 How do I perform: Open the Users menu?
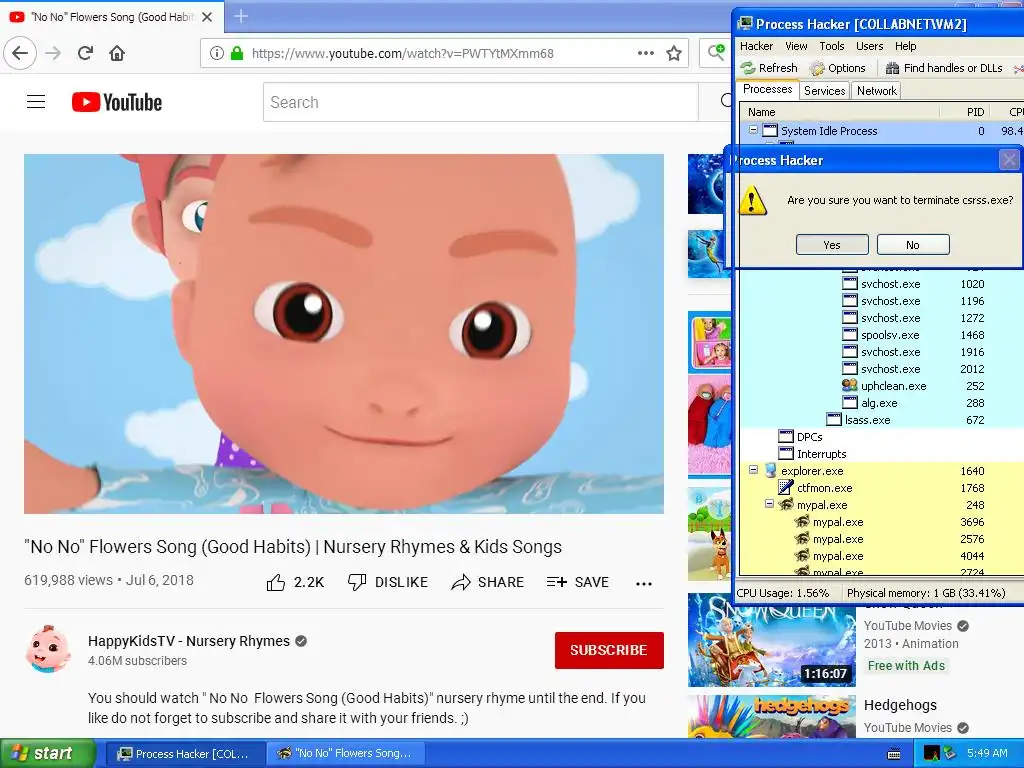pyautogui.click(x=870, y=46)
